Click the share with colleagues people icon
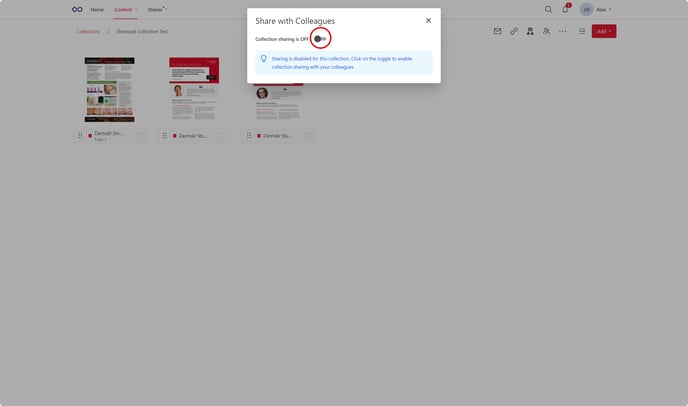This screenshot has height=406, width=688. coord(546,32)
